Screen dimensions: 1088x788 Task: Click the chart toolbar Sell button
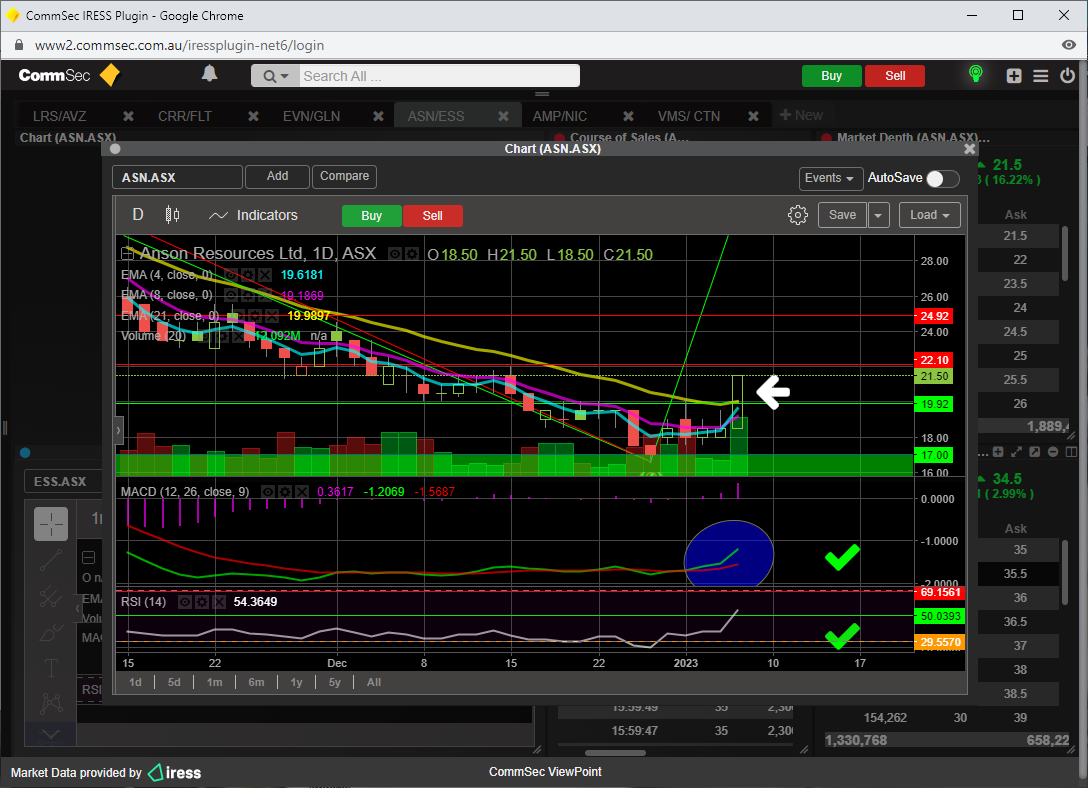(x=432, y=216)
